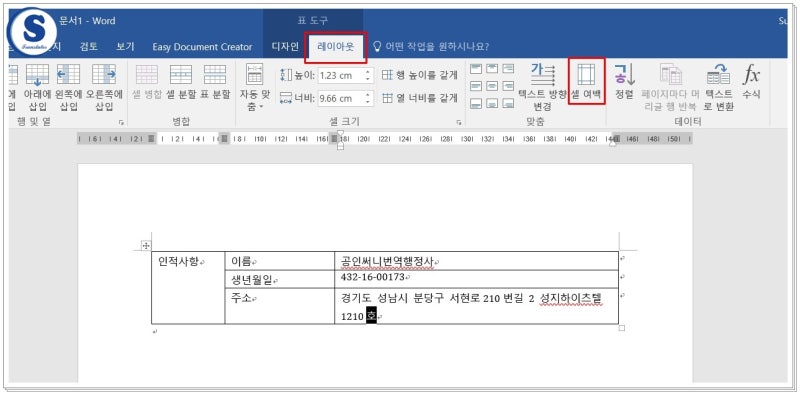
Task: Click 열 너비를 같게 (Distribute Columns)
Action: (419, 98)
